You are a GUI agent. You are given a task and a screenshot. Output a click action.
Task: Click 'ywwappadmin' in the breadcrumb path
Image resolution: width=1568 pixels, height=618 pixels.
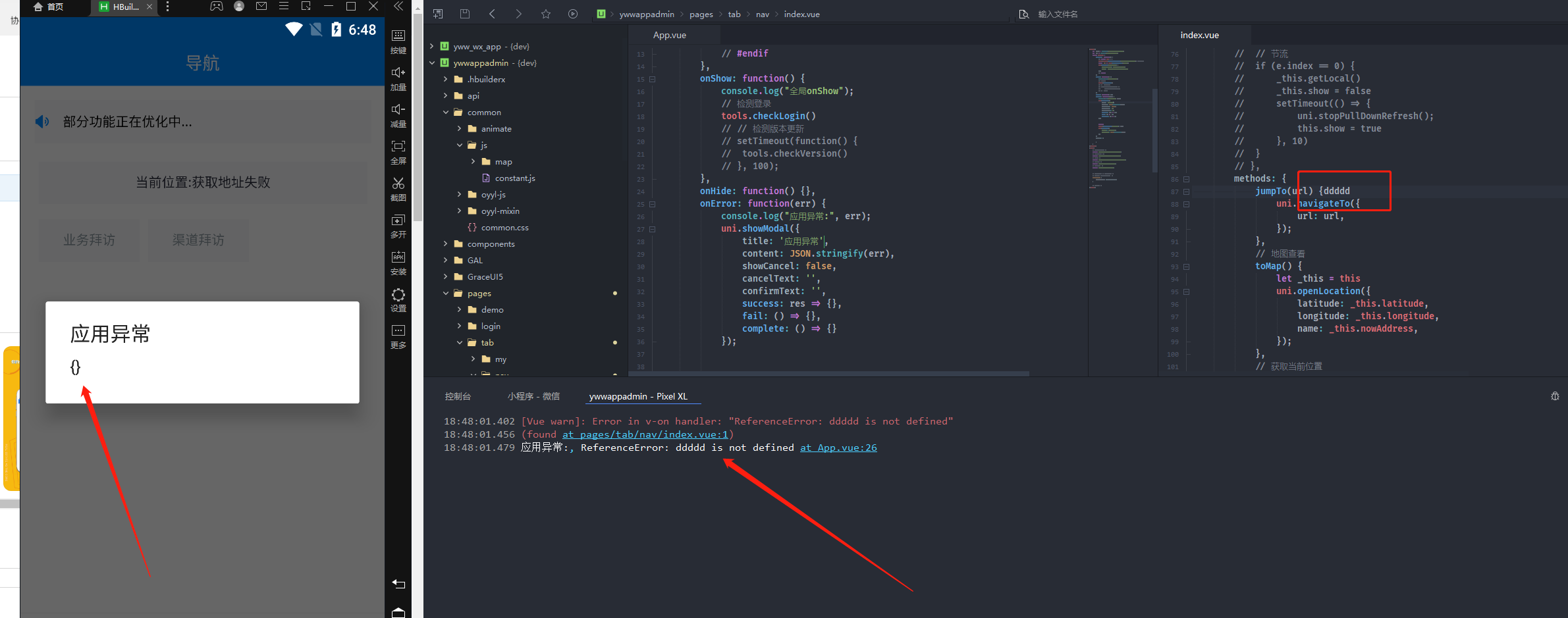pyautogui.click(x=647, y=14)
